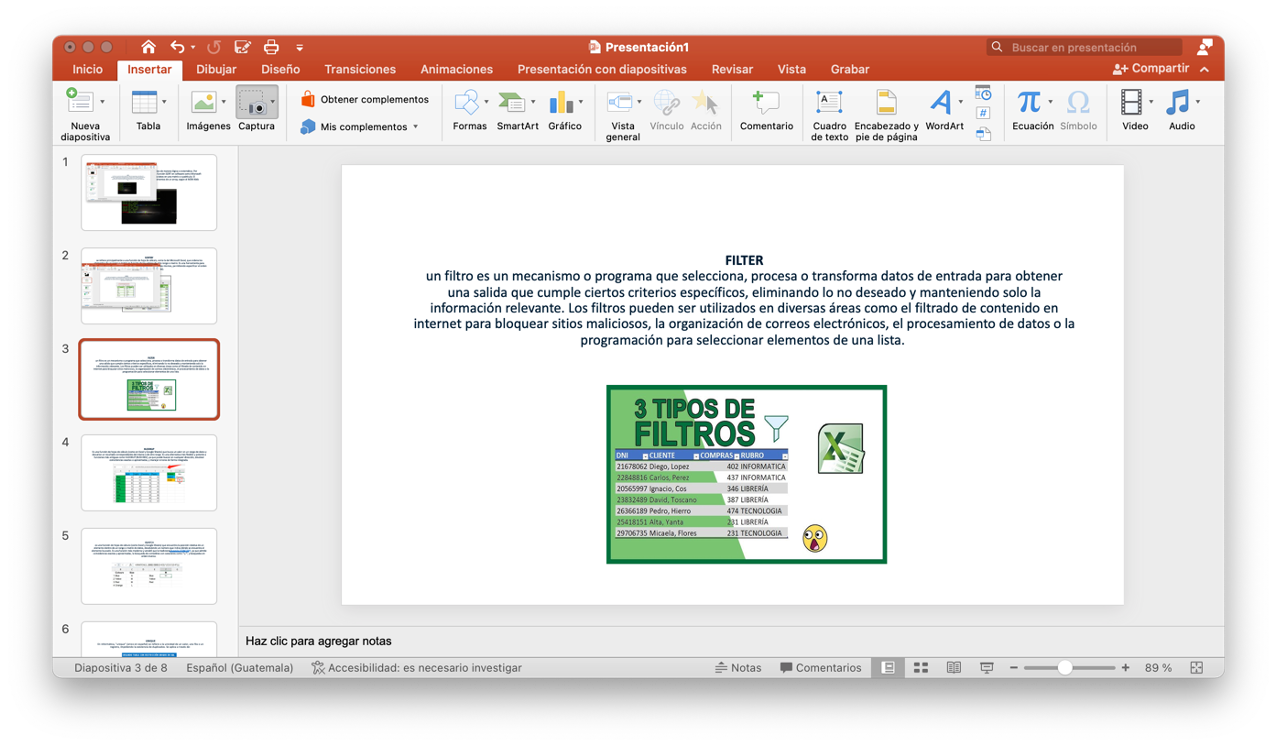Switch to reading view
This screenshot has height=747, width=1277.
954,668
